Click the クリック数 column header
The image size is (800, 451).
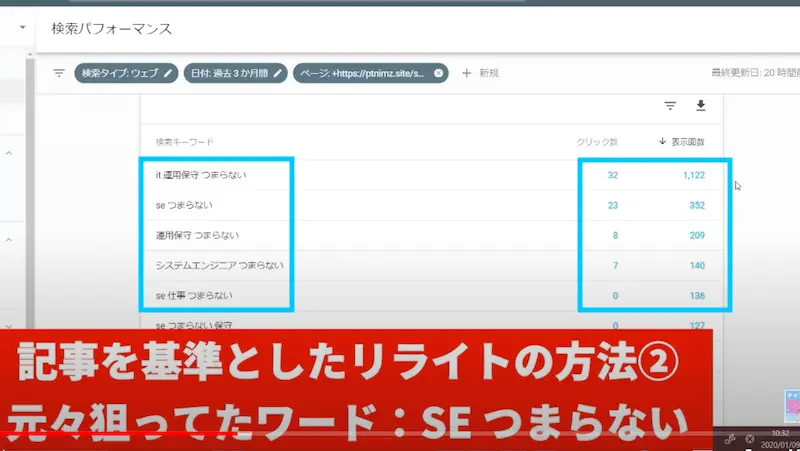tap(597, 142)
